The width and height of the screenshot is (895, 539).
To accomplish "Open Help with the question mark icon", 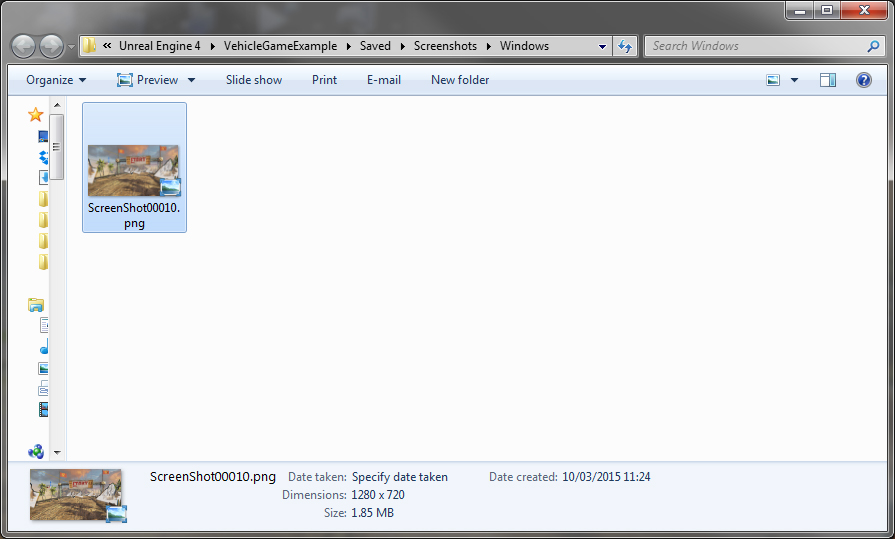I will (864, 80).
